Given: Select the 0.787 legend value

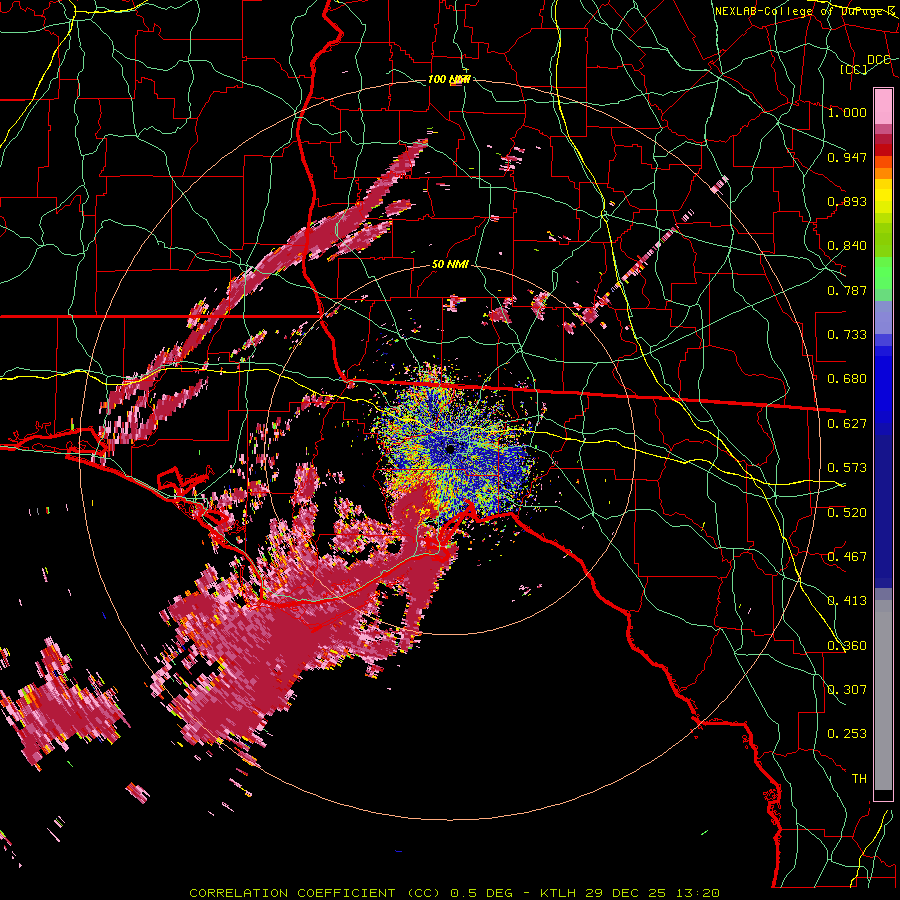Looking at the screenshot, I should coord(847,290).
